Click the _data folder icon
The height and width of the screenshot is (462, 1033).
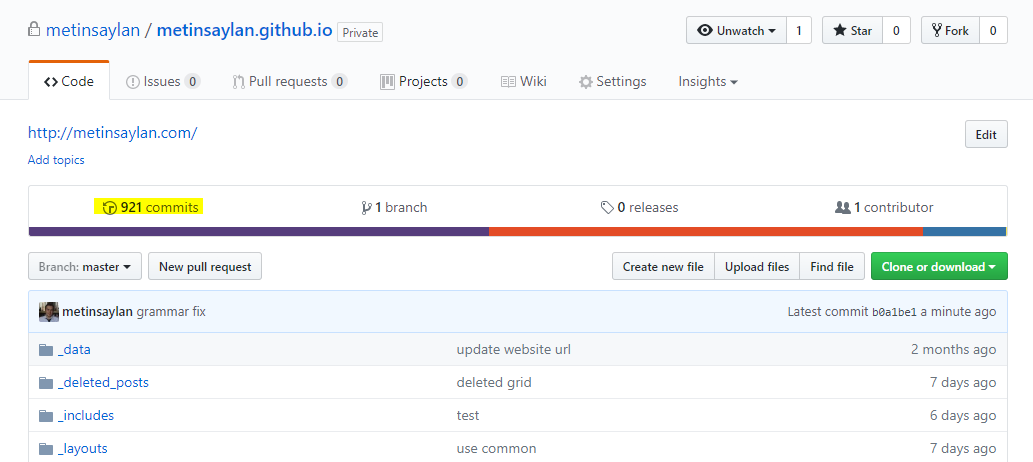[45, 350]
